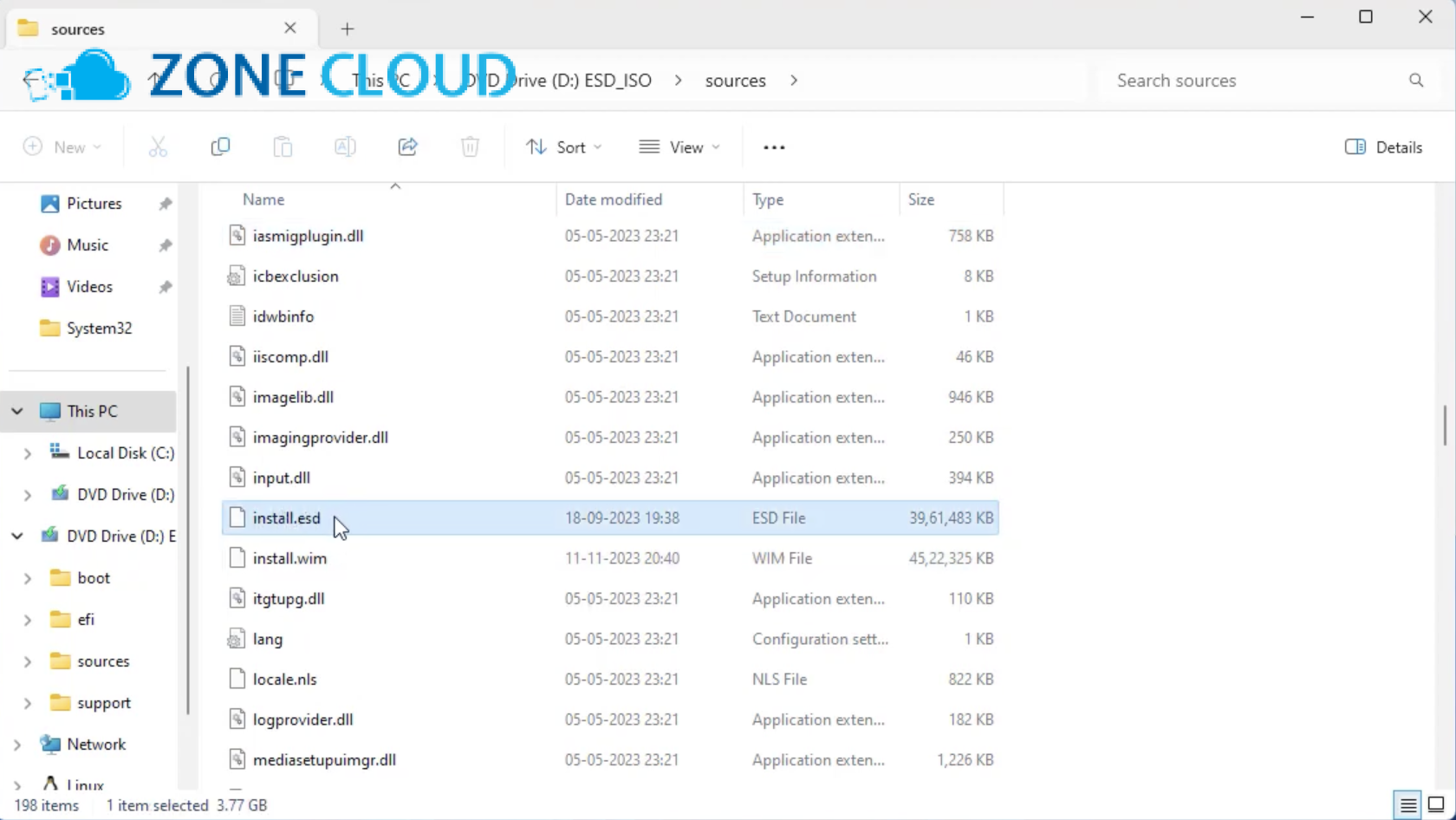1456x820 pixels.
Task: Click sources breadcrumb in address bar
Action: 736,81
